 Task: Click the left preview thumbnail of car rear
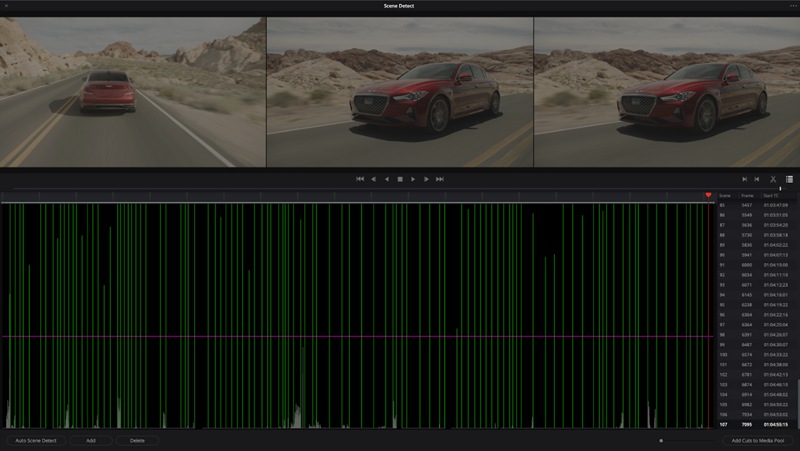(132, 91)
